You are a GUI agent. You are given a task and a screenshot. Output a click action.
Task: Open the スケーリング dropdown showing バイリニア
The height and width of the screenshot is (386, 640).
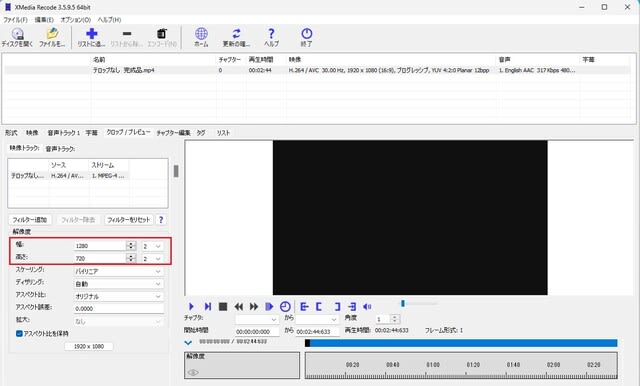click(x=118, y=271)
